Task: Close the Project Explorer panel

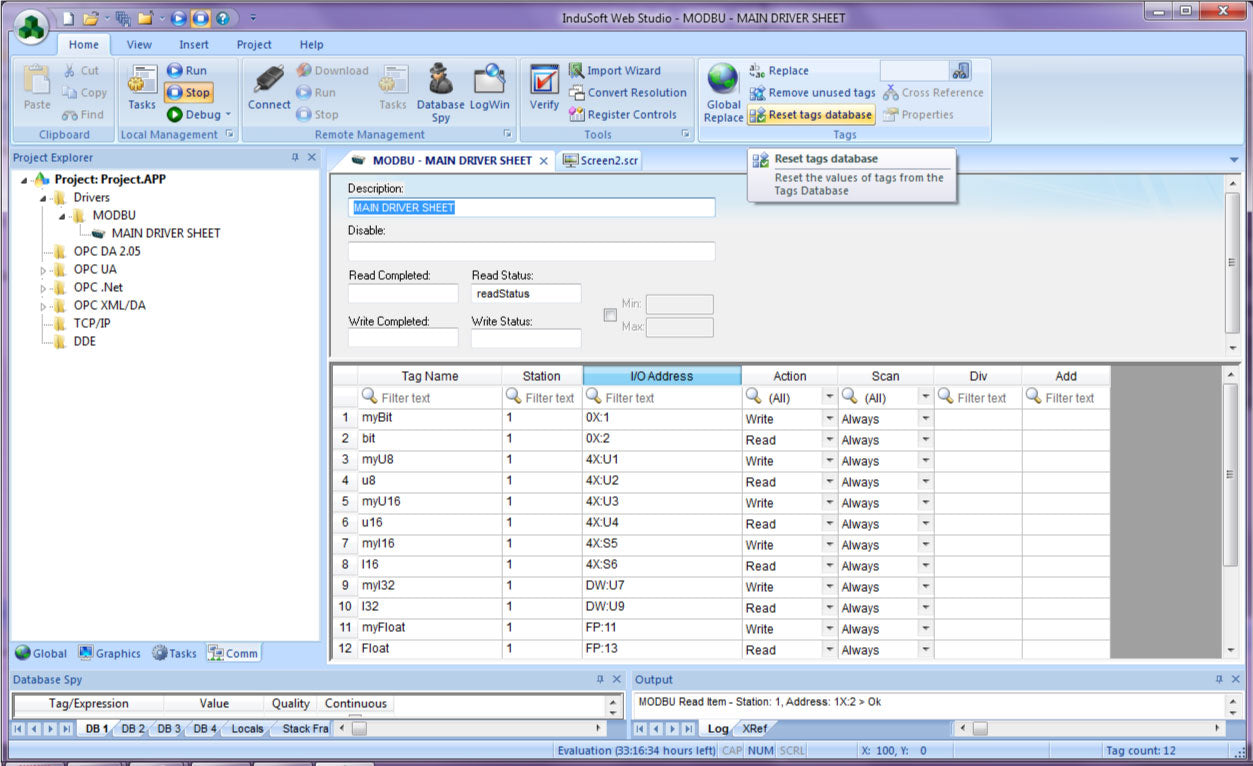Action: click(312, 158)
